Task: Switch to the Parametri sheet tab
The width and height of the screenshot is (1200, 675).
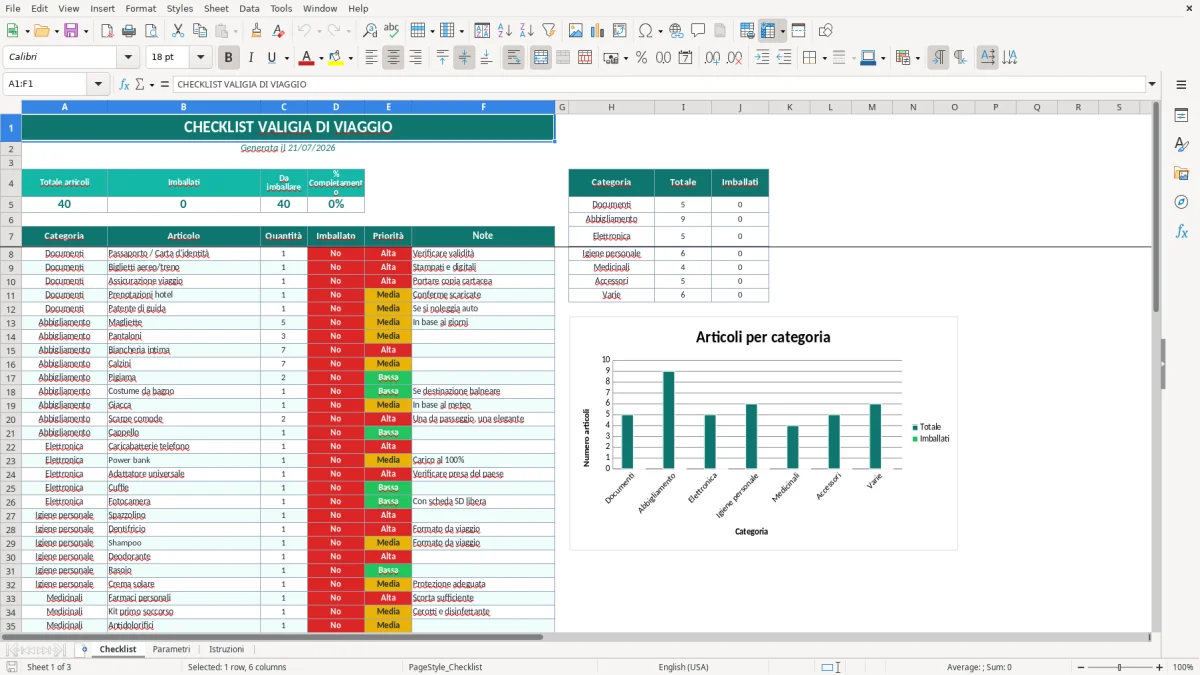Action: [x=171, y=649]
